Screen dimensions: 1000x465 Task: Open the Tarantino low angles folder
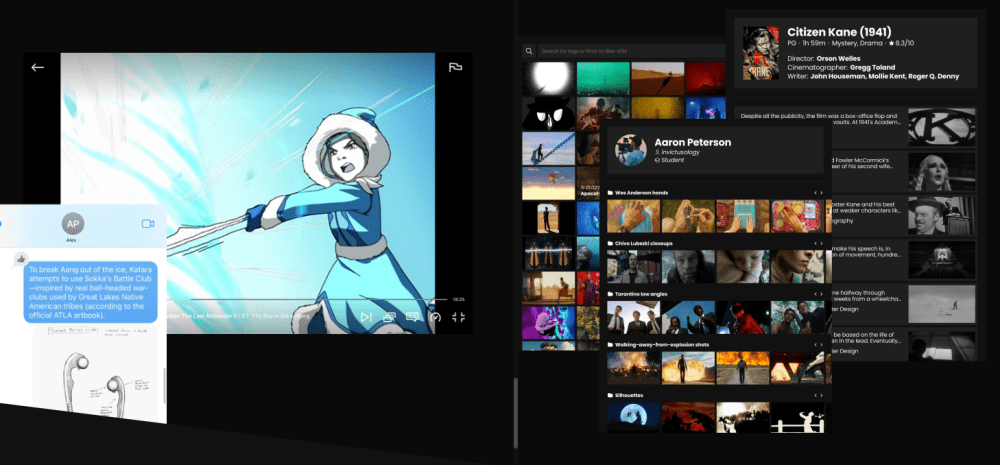coord(640,294)
